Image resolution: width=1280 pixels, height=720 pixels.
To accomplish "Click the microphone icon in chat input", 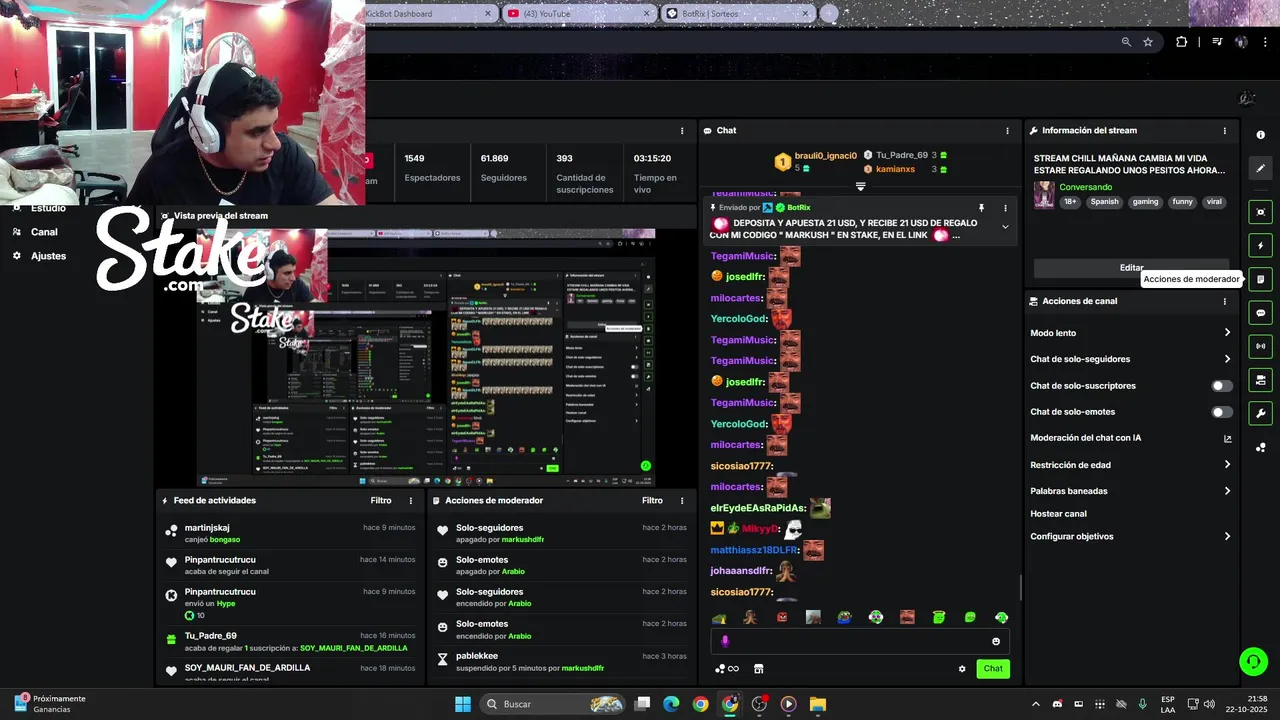I will 725,642.
